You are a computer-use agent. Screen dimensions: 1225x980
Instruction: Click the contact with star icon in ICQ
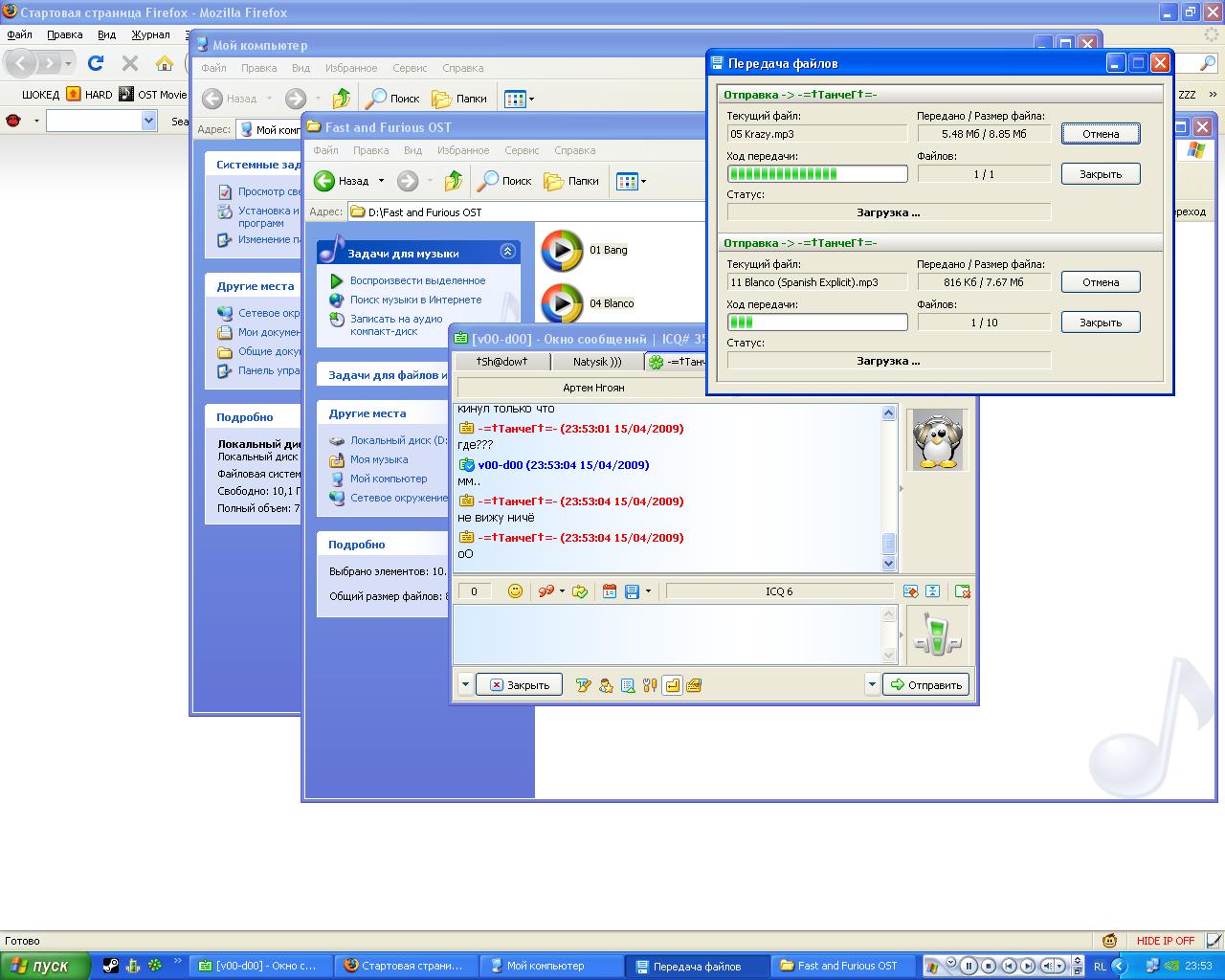[606, 685]
